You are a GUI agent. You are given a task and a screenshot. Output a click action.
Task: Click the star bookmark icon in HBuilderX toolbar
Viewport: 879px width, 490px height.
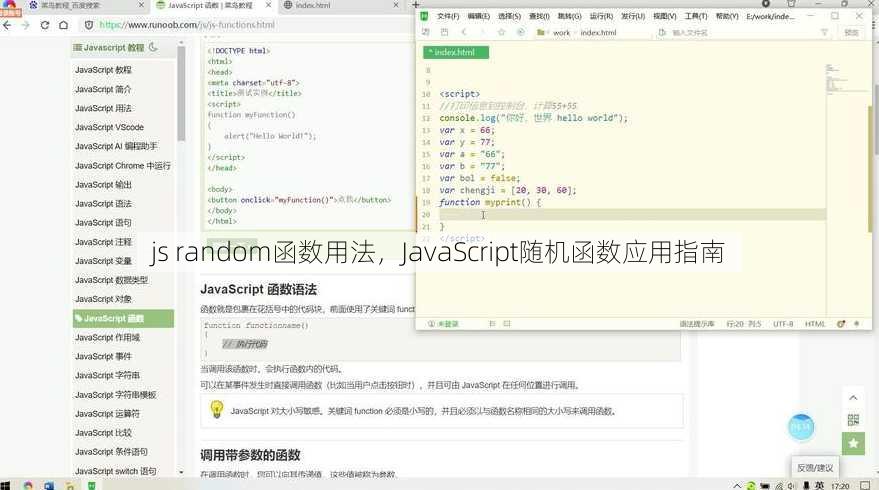tap(501, 33)
